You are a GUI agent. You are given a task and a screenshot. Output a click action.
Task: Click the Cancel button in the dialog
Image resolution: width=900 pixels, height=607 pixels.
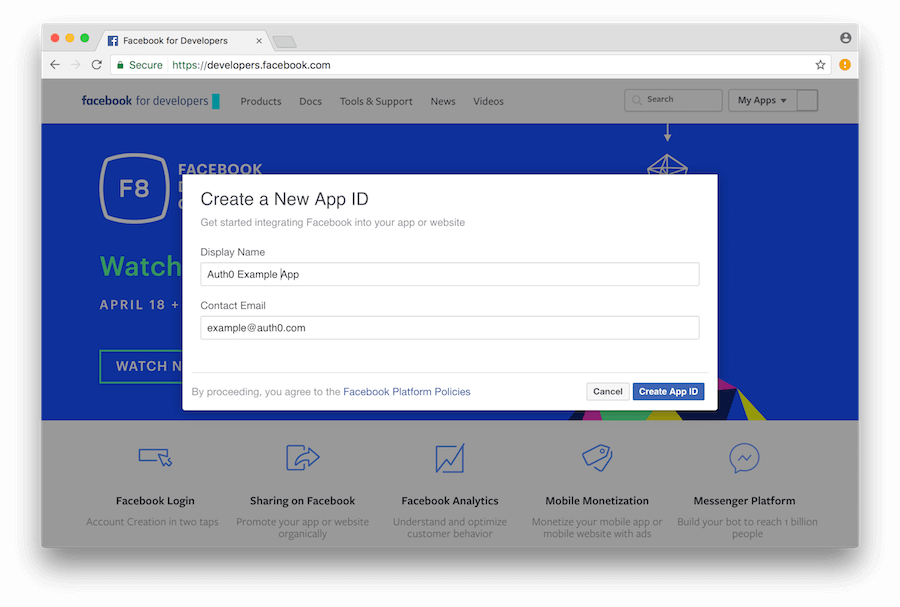607,391
